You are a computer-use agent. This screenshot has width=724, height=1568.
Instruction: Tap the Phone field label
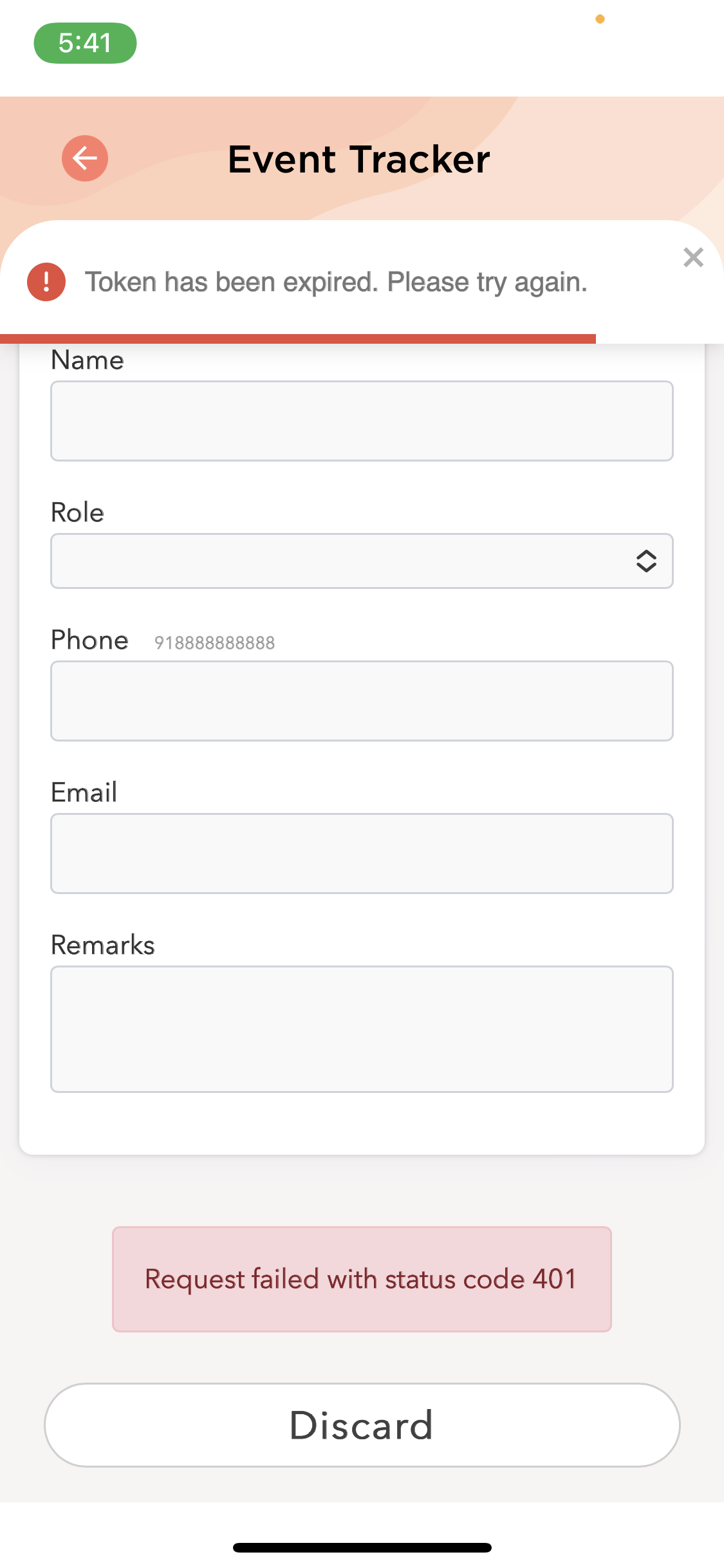[90, 640]
